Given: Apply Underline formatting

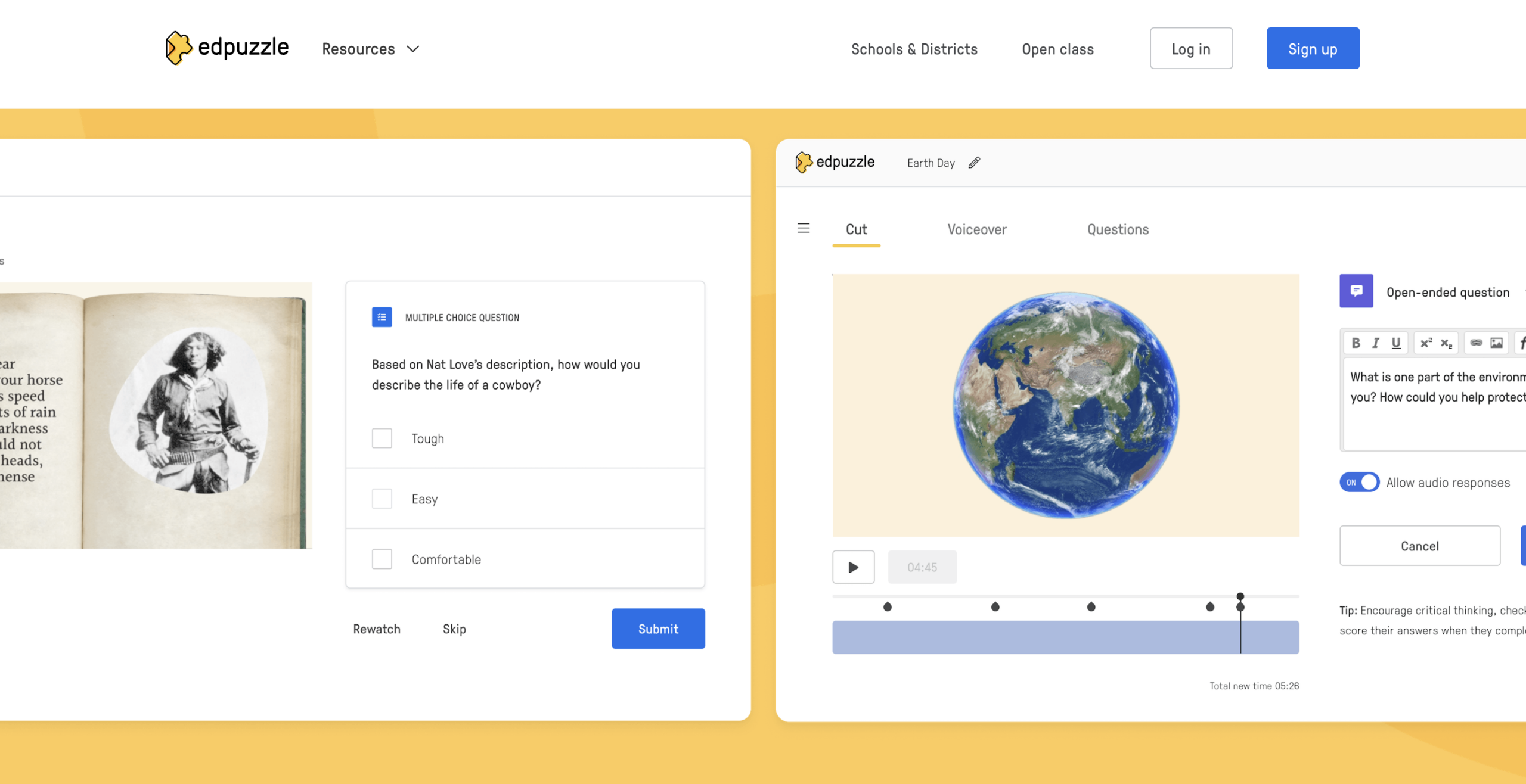Looking at the screenshot, I should [1396, 343].
